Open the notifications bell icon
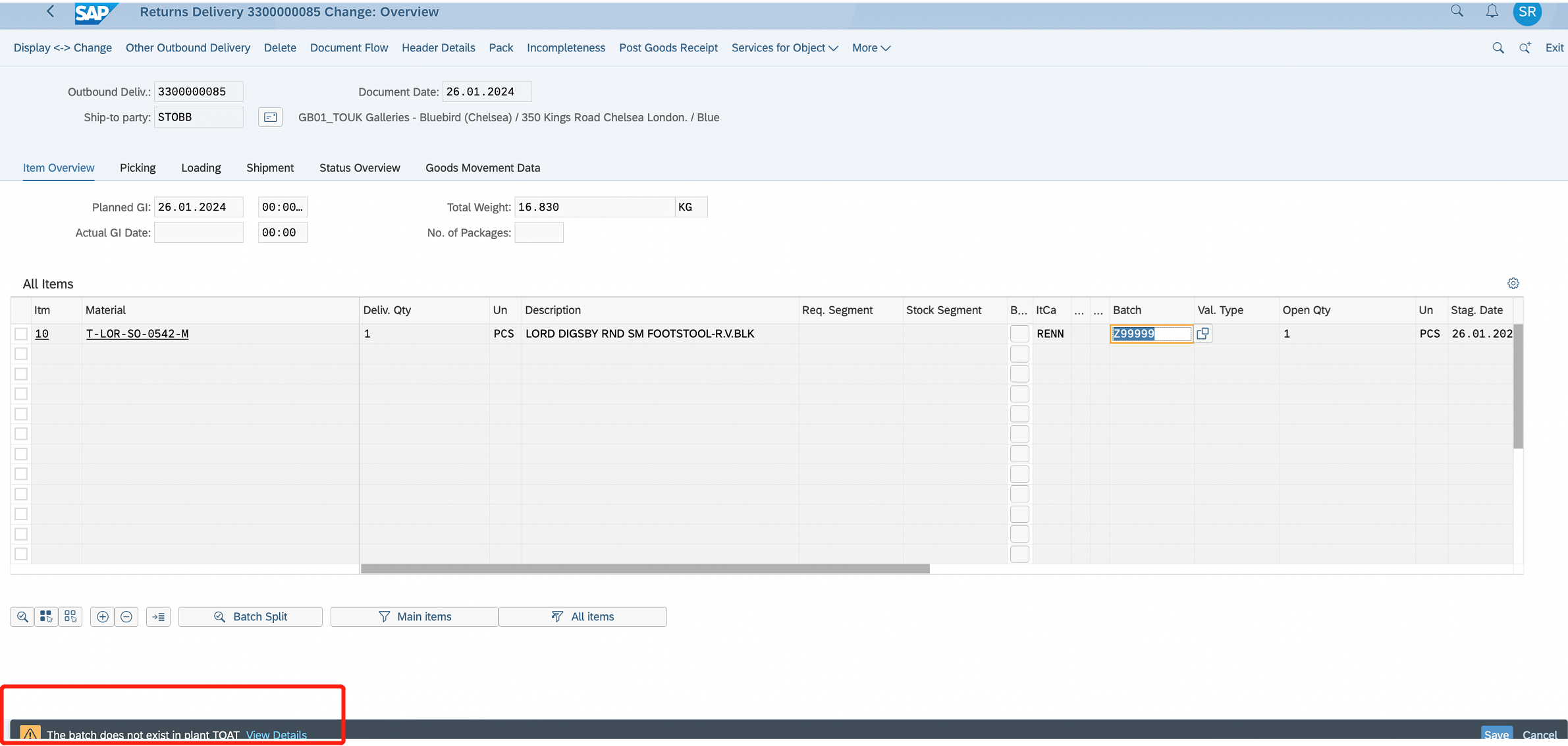The height and width of the screenshot is (746, 1568). point(1492,12)
